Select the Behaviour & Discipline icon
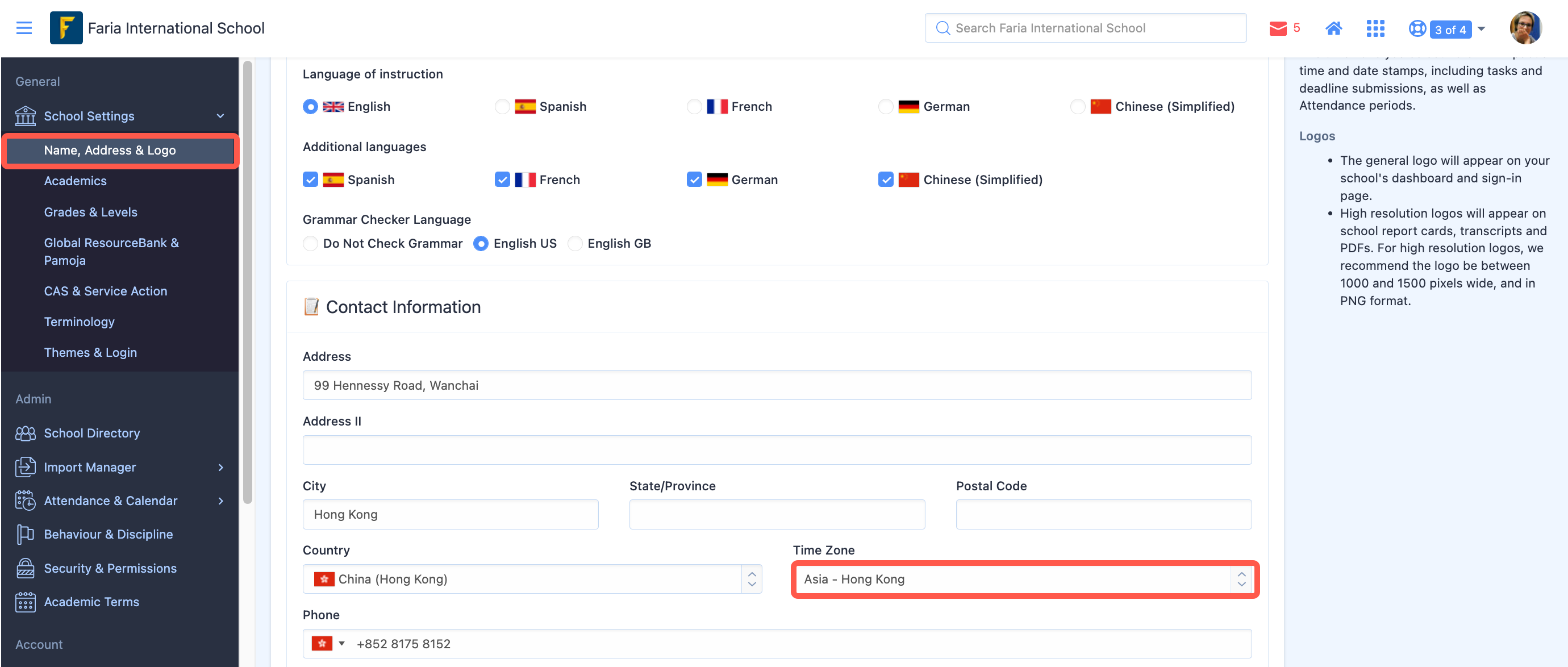The height and width of the screenshot is (667, 1568). point(25,534)
